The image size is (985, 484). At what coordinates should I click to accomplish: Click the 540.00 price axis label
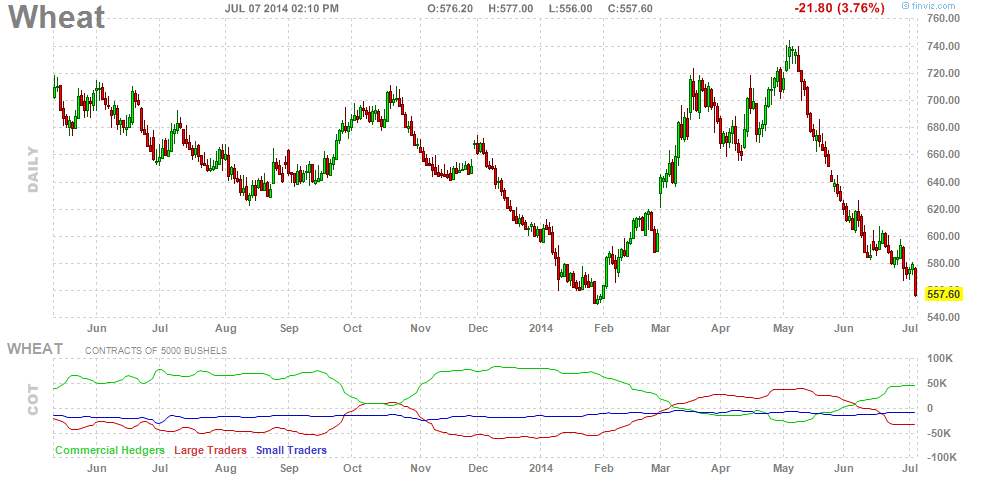point(944,317)
